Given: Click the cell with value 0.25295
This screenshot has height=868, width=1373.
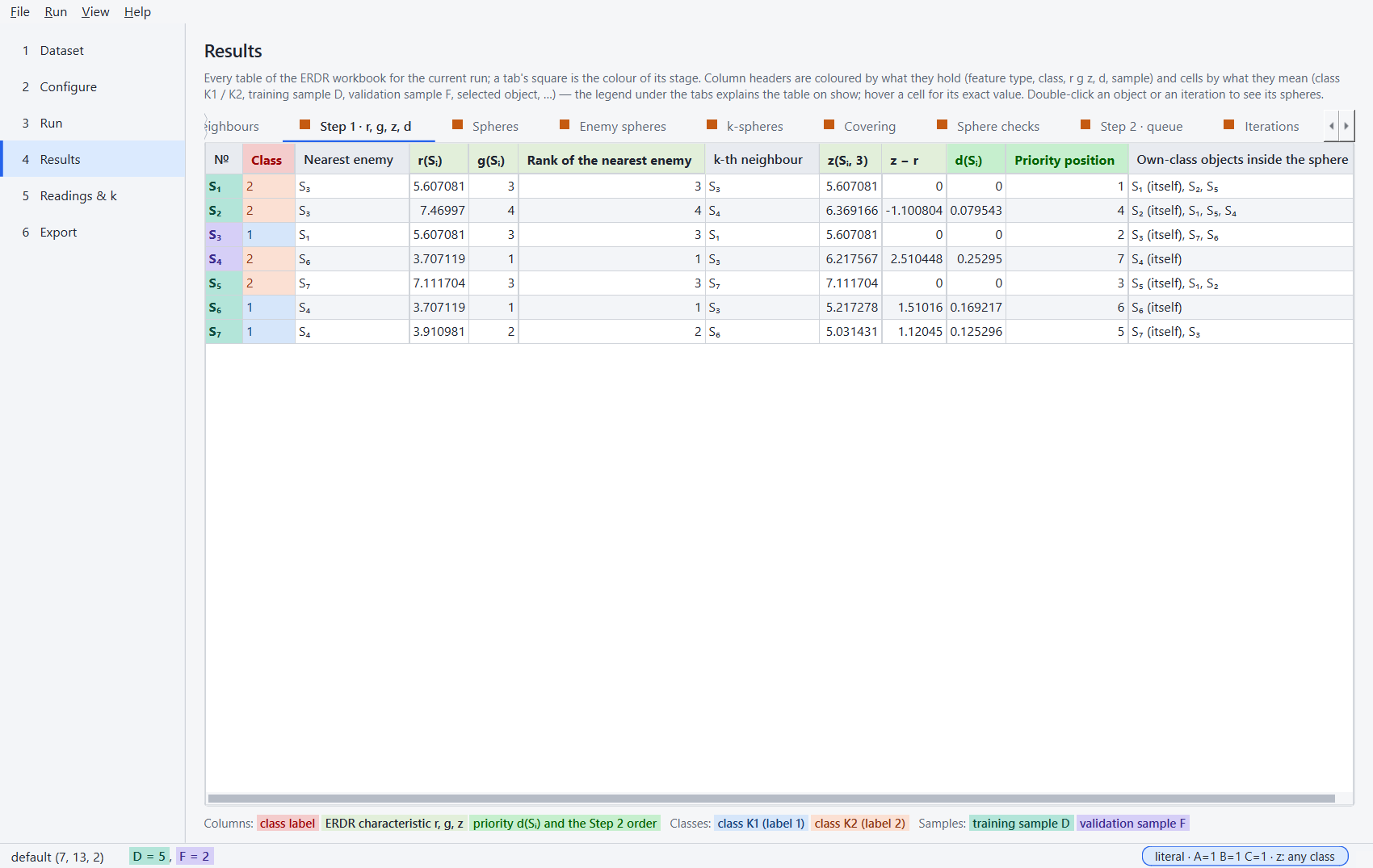Looking at the screenshot, I should point(976,259).
